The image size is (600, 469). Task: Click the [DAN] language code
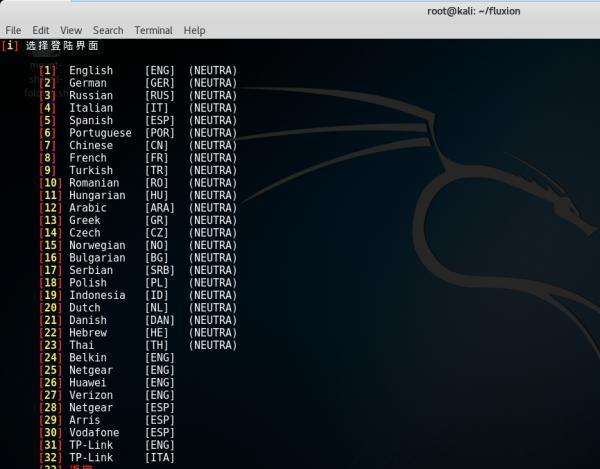coord(160,320)
